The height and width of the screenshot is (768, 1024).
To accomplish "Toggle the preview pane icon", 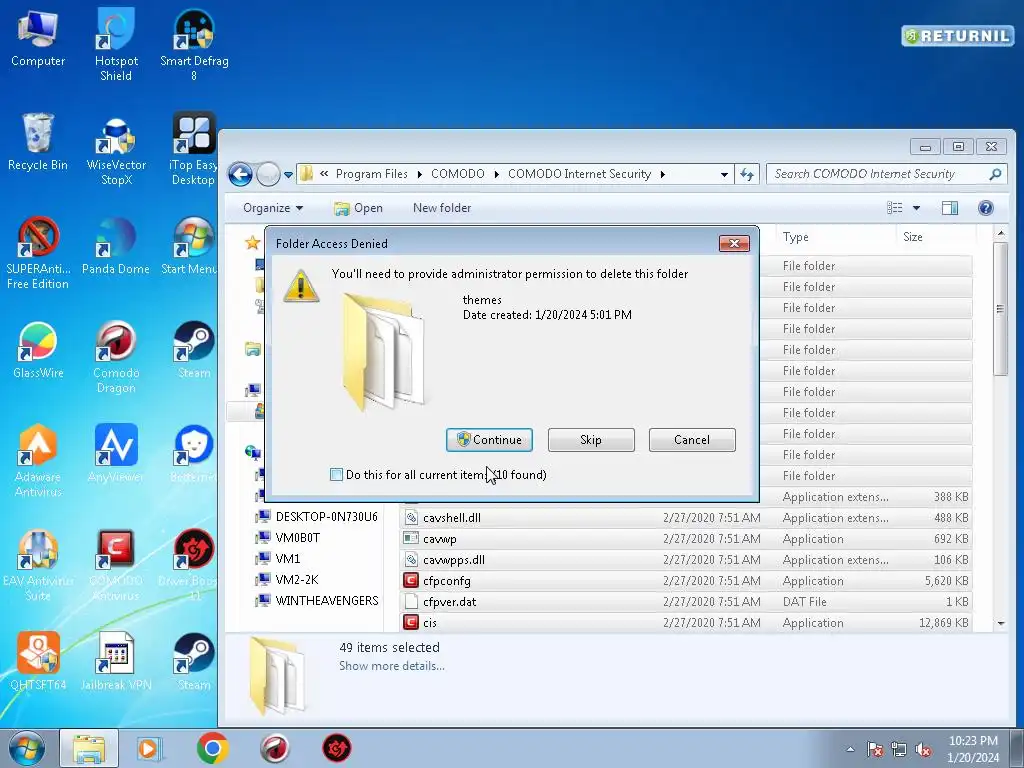I will (x=950, y=208).
